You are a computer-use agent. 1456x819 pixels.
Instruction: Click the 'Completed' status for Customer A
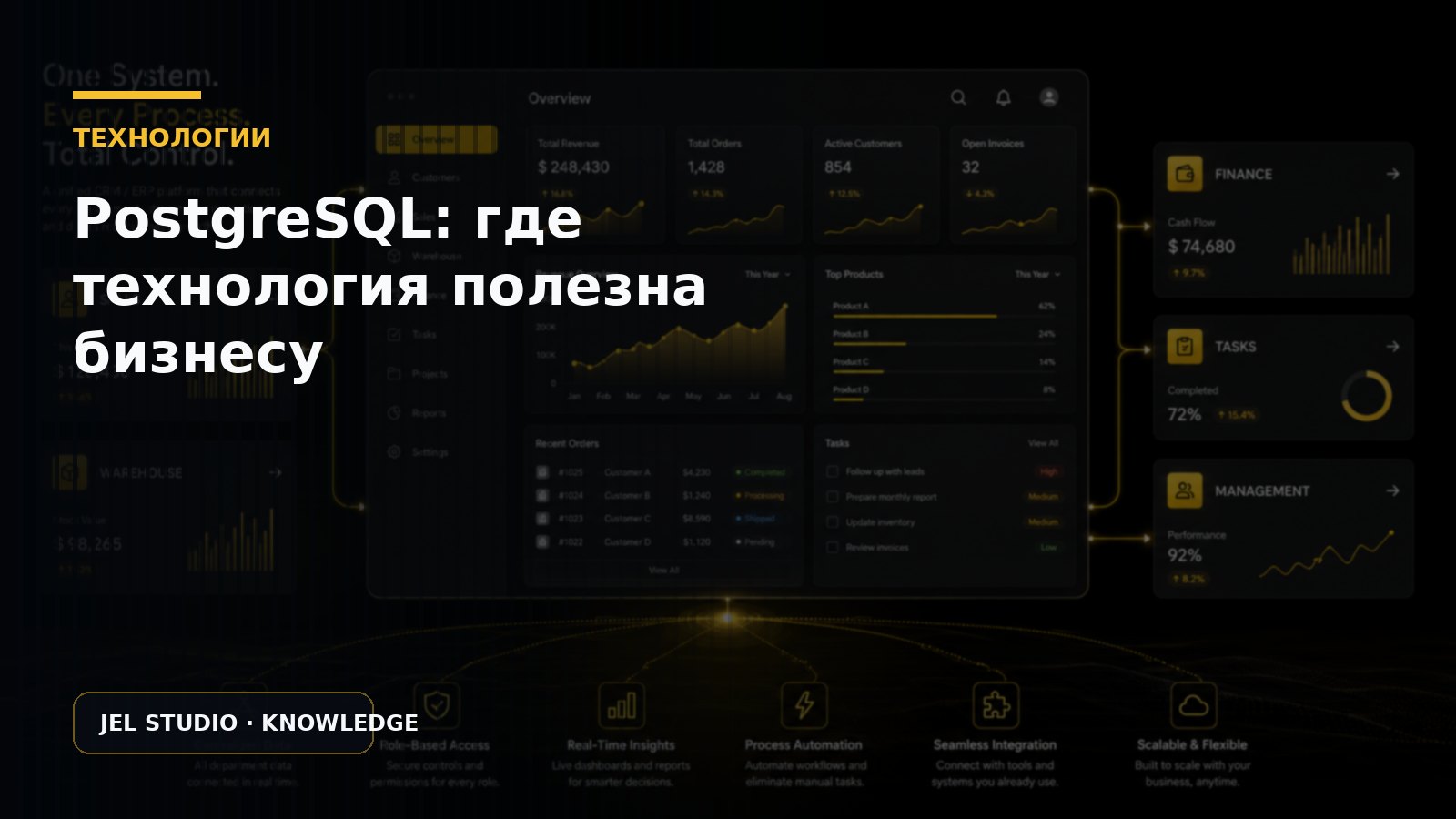coord(761,472)
